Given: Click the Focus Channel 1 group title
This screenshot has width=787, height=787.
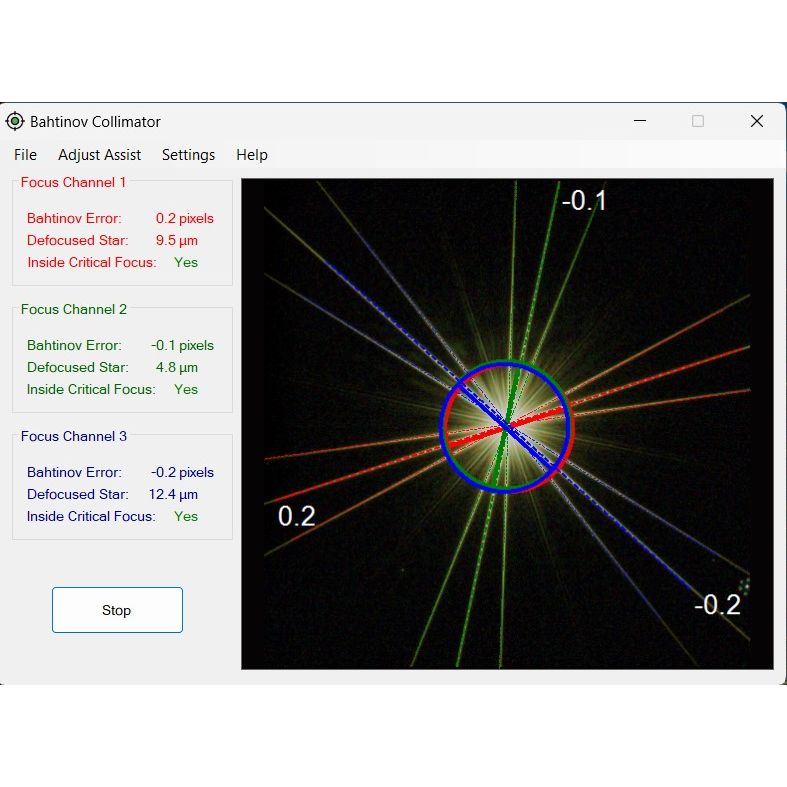Looking at the screenshot, I should [73, 182].
